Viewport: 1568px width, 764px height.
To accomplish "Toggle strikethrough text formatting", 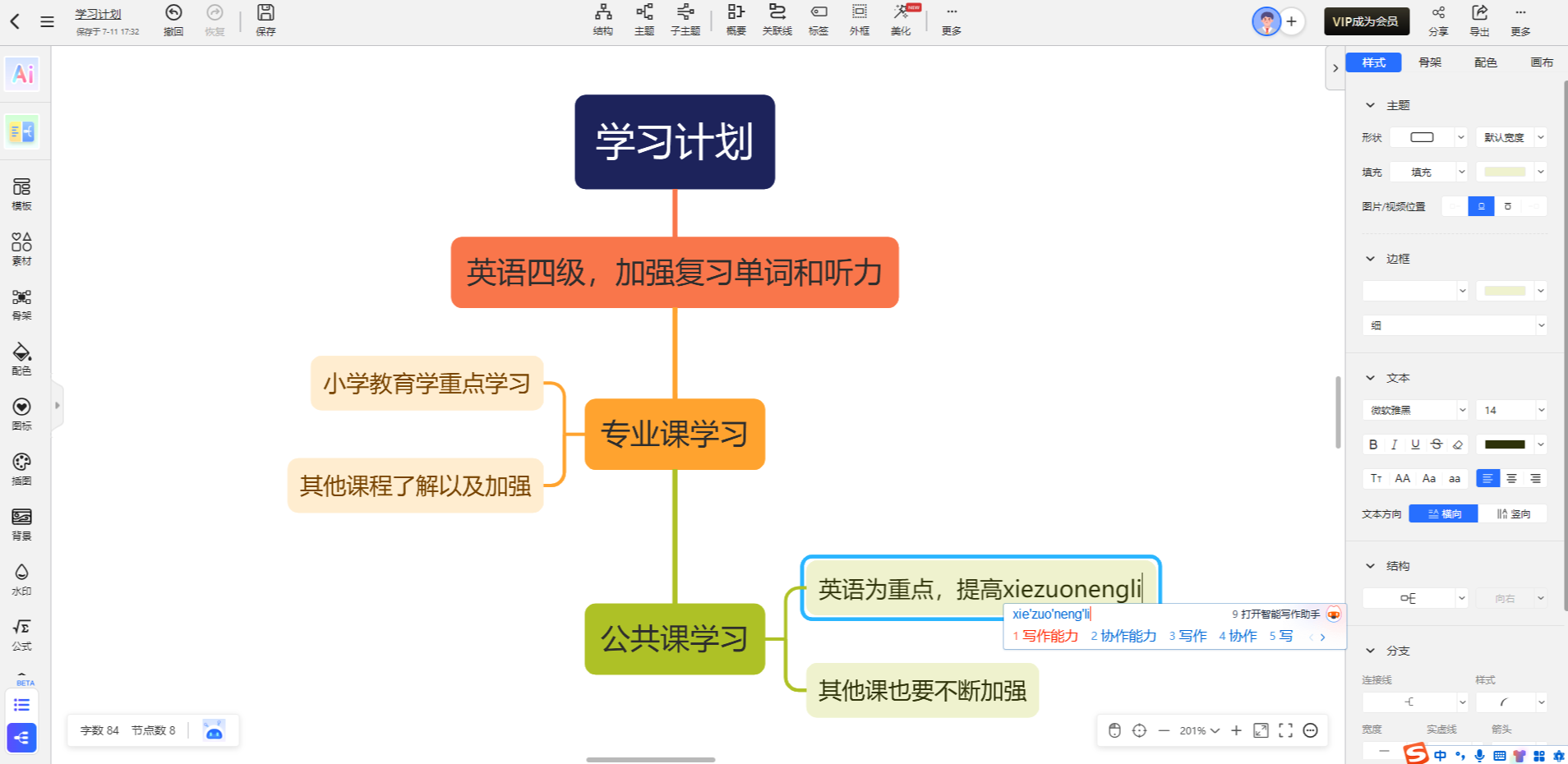I will tap(1437, 444).
